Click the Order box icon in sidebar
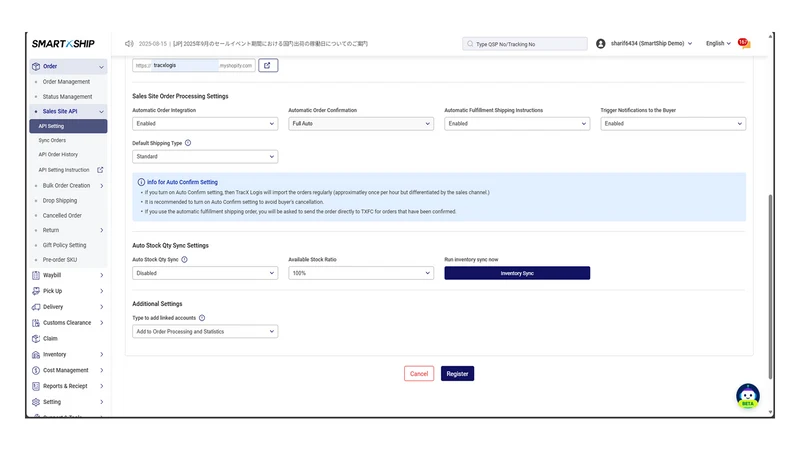This screenshot has width=800, height=450. click(x=36, y=66)
